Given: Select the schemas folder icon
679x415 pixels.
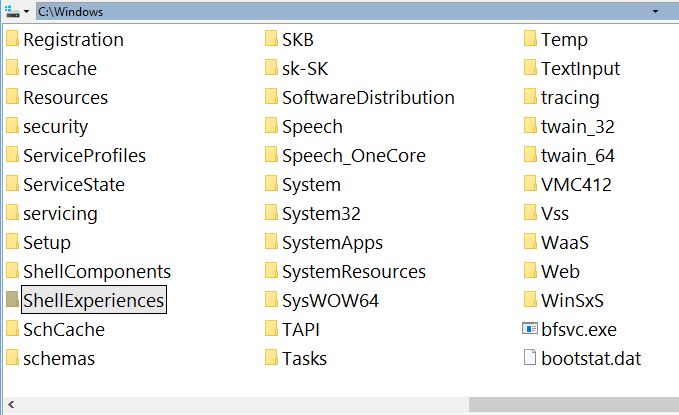Looking at the screenshot, I should coord(12,358).
